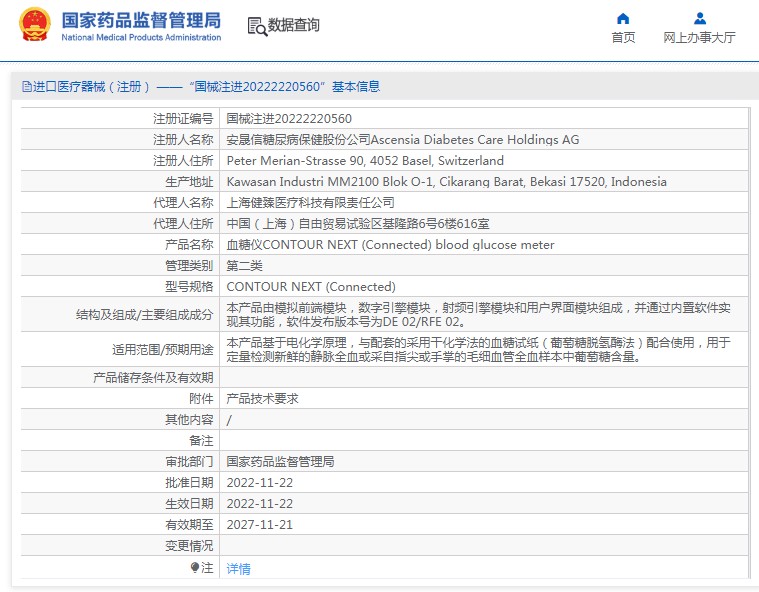Viewport: 759px width, 592px height.
Task: Click the document icon before 进口医疗器械
Action: coord(27,87)
